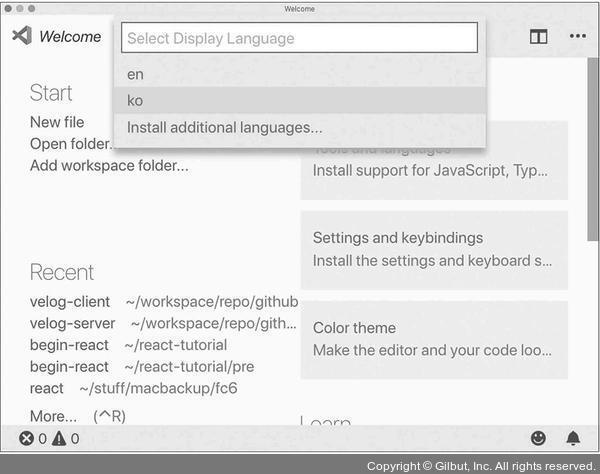
Task: Click the vertical scrollbar thumb
Action: click(593, 149)
